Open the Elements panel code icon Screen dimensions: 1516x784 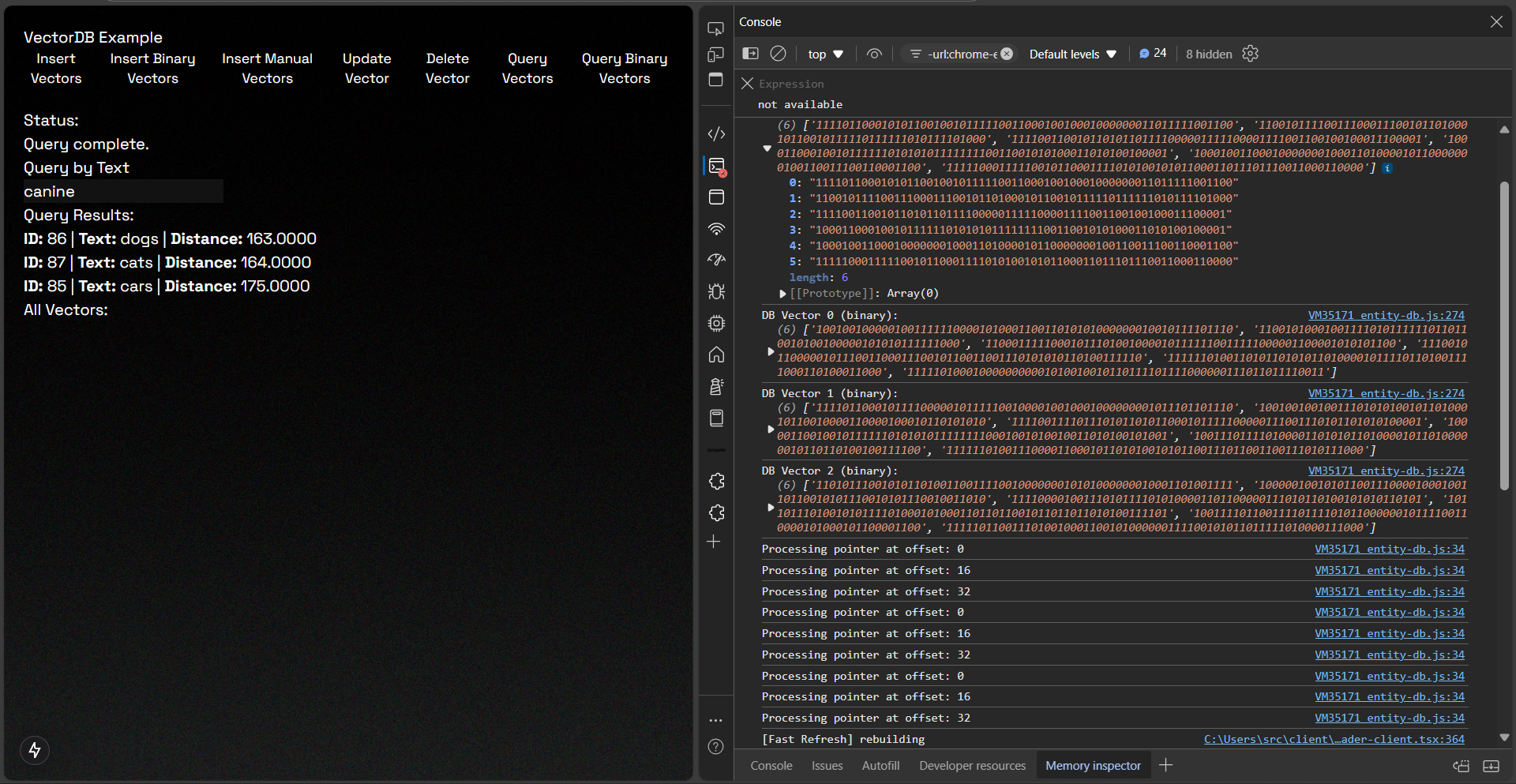tap(716, 134)
